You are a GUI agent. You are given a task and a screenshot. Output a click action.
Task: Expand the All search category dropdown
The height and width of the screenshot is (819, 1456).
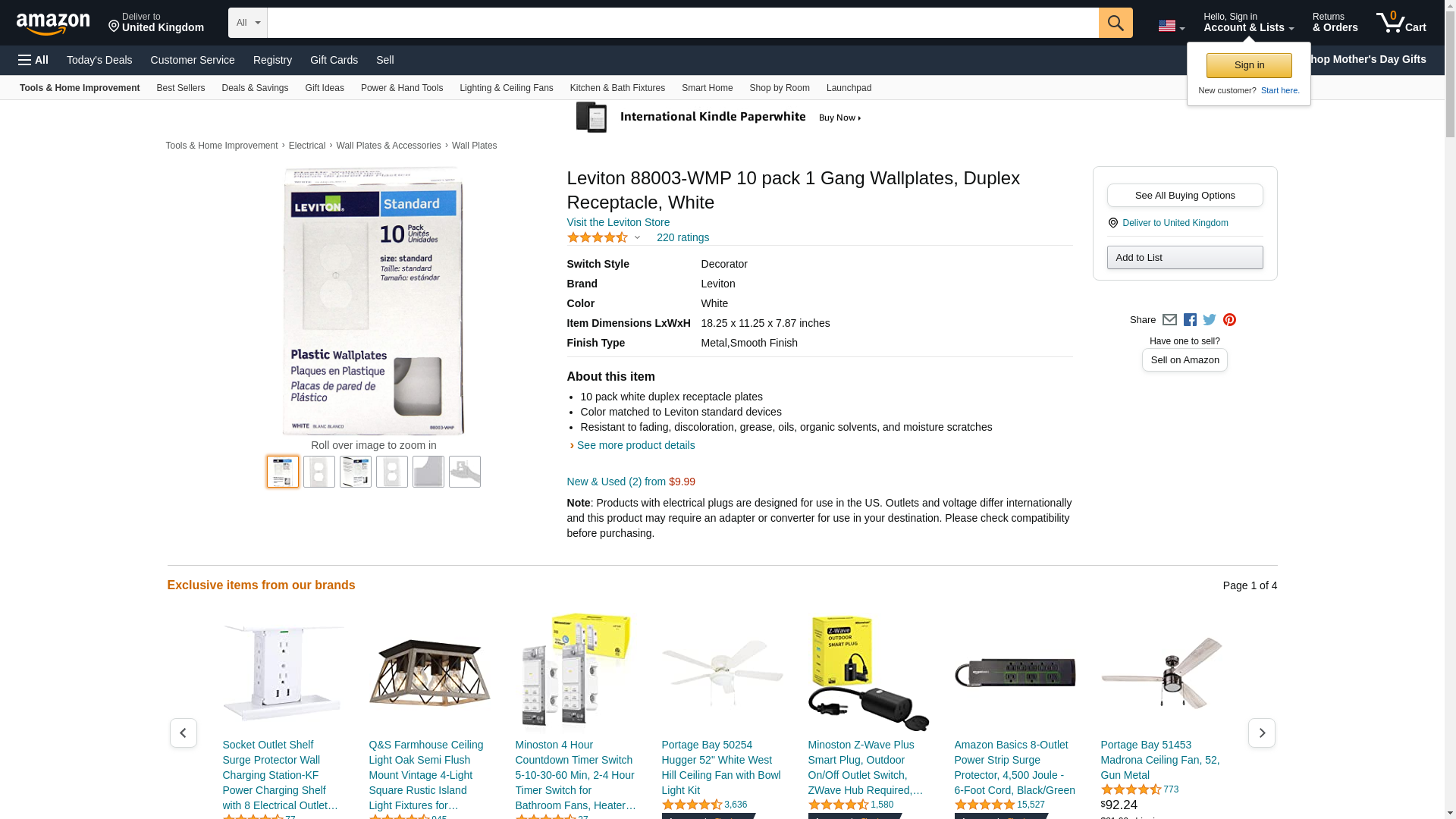click(x=247, y=23)
